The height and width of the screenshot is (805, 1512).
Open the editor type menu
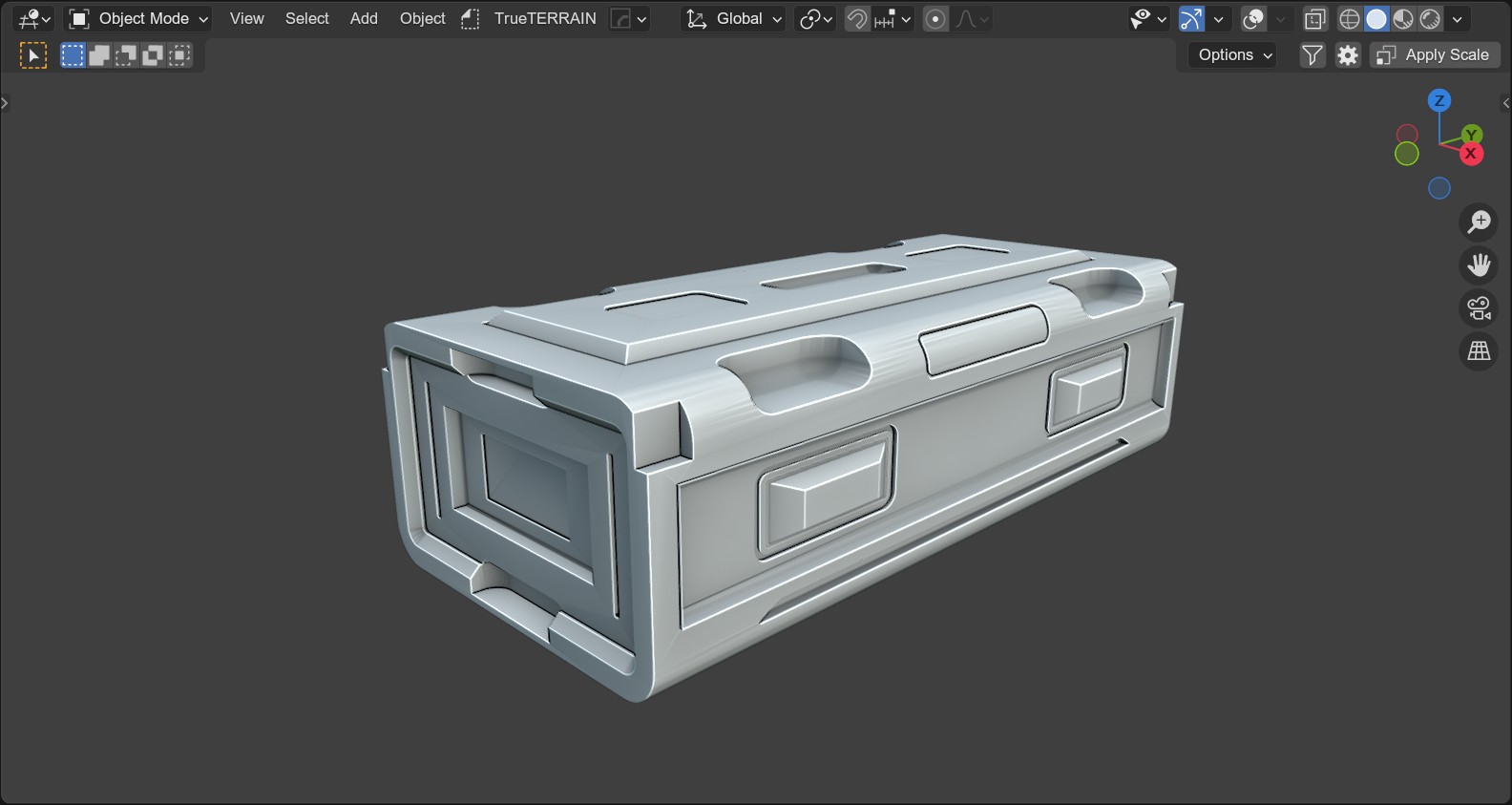tap(34, 18)
